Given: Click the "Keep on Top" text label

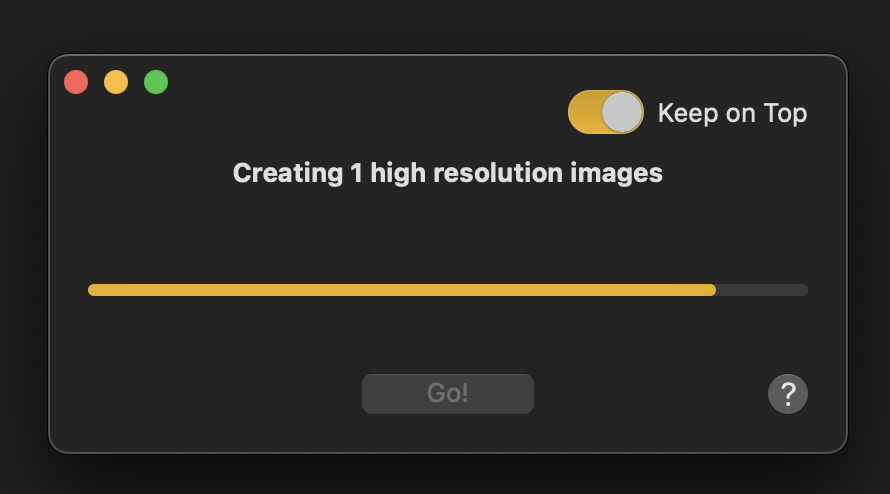Looking at the screenshot, I should [732, 113].
